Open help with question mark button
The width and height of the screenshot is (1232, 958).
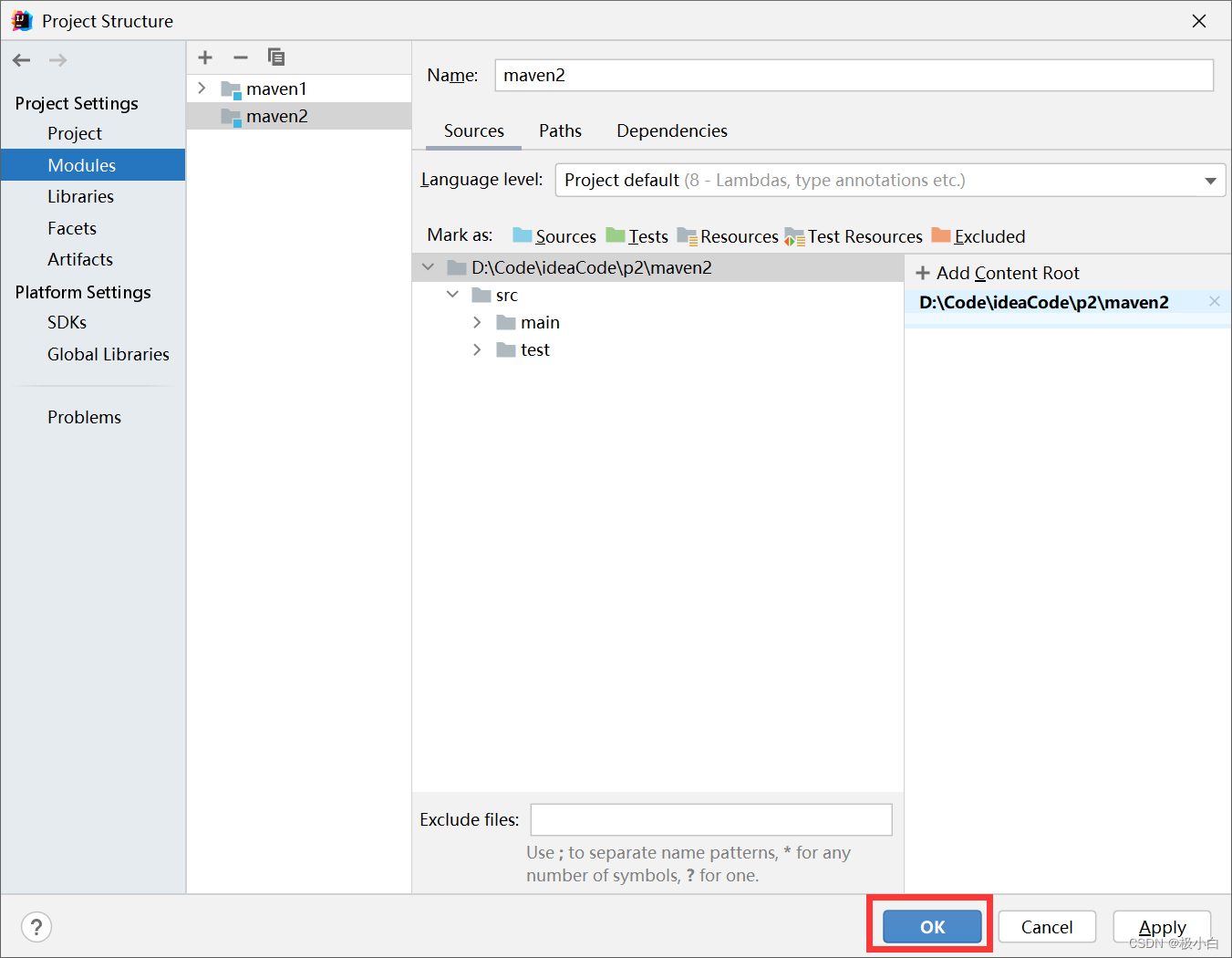[x=36, y=927]
